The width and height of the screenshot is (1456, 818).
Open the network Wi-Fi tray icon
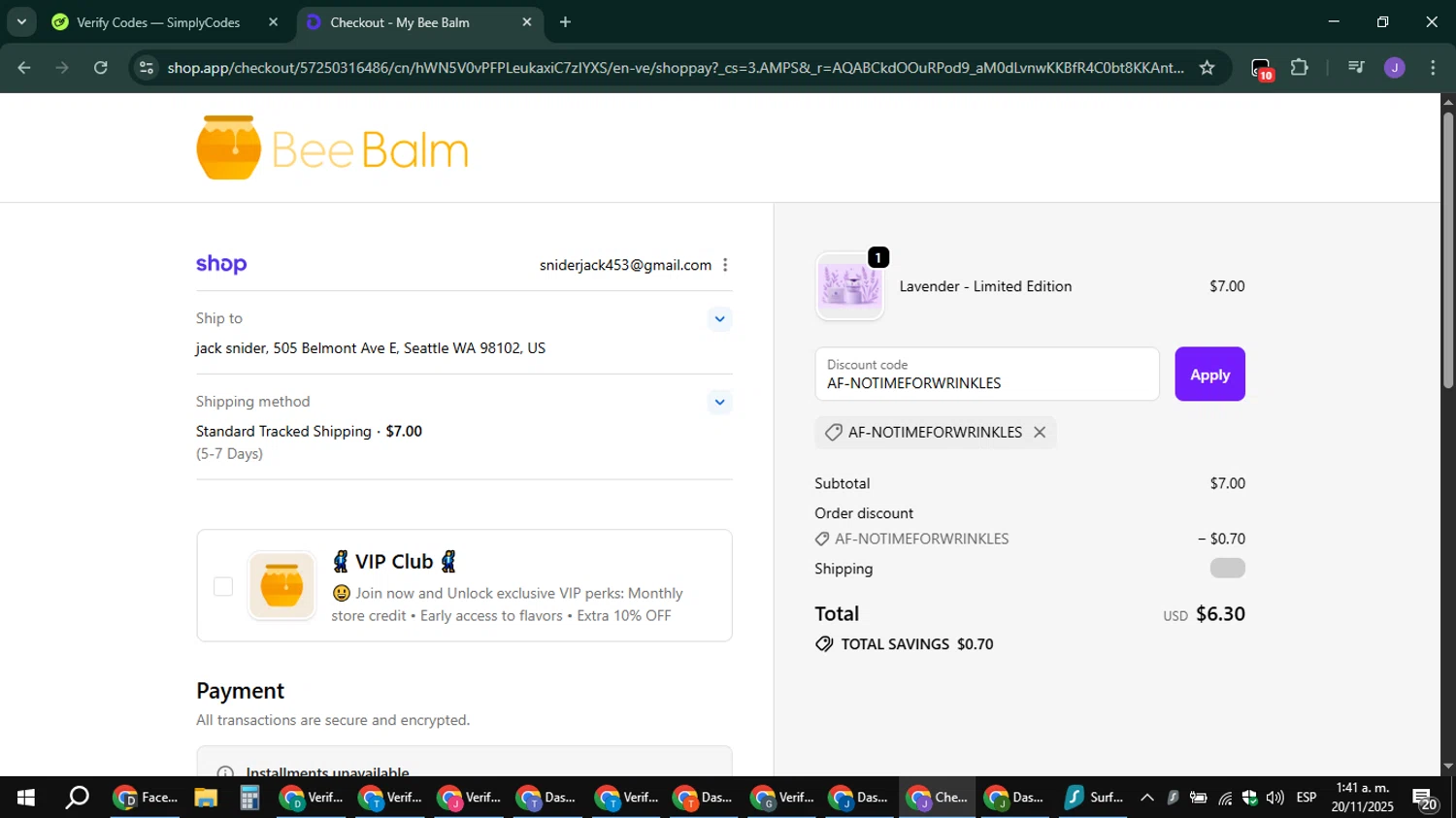coord(1225,798)
